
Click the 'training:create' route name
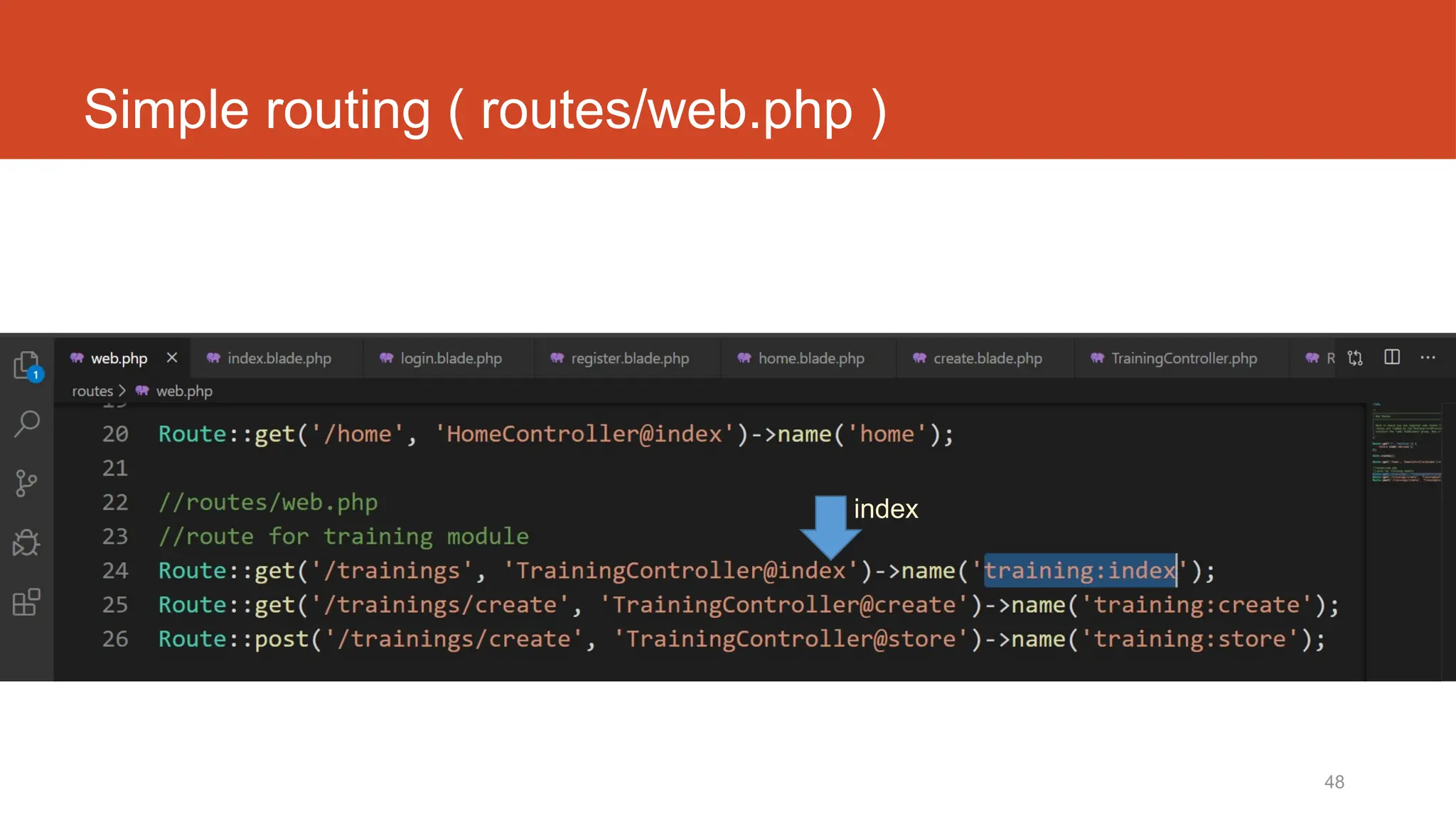pos(1197,604)
